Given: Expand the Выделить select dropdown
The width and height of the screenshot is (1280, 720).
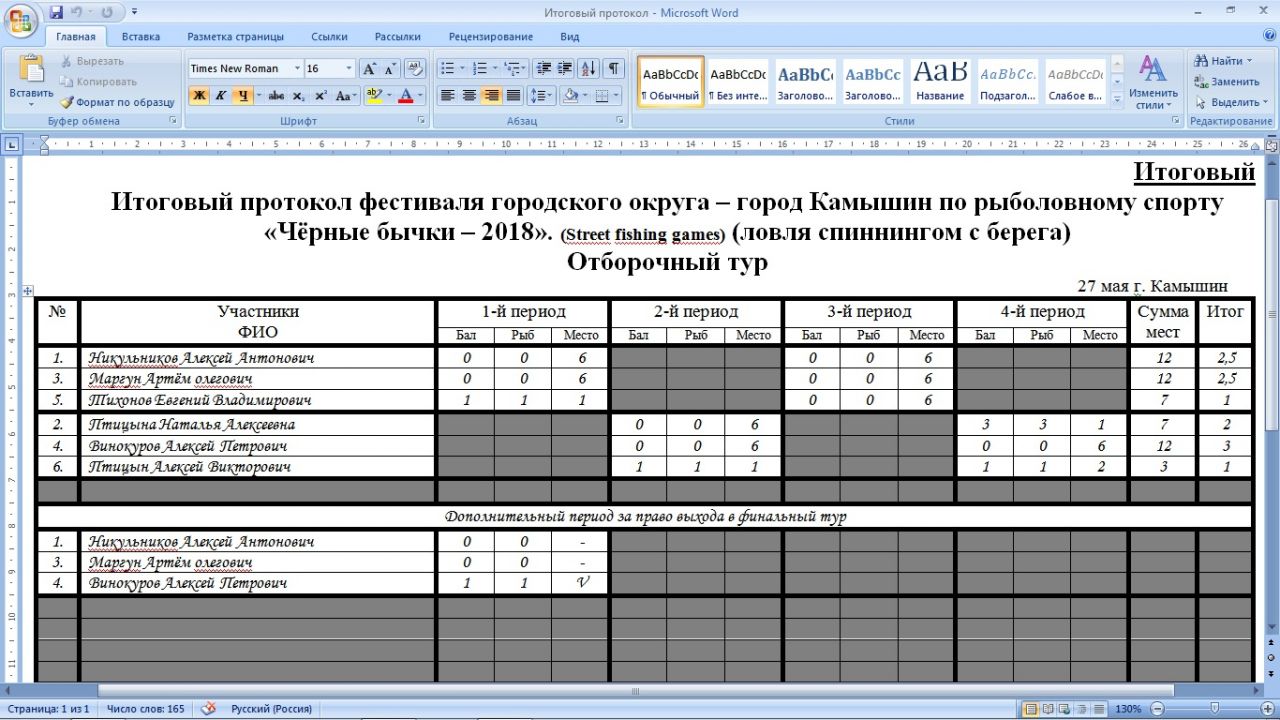Looking at the screenshot, I should [x=1265, y=102].
